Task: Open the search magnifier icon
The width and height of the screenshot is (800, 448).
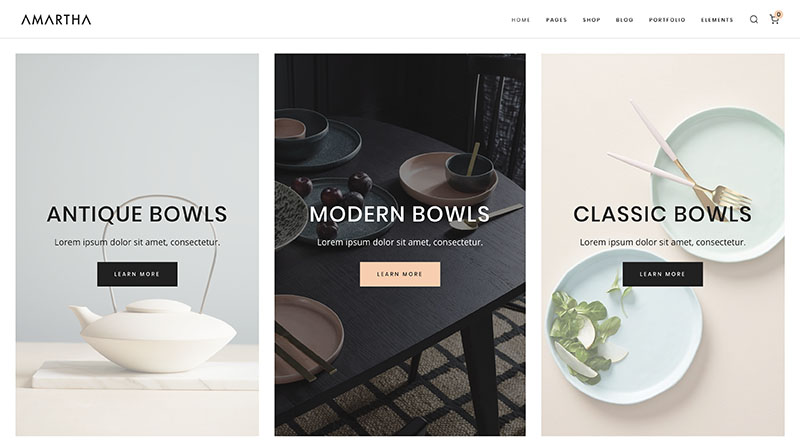Action: click(754, 19)
